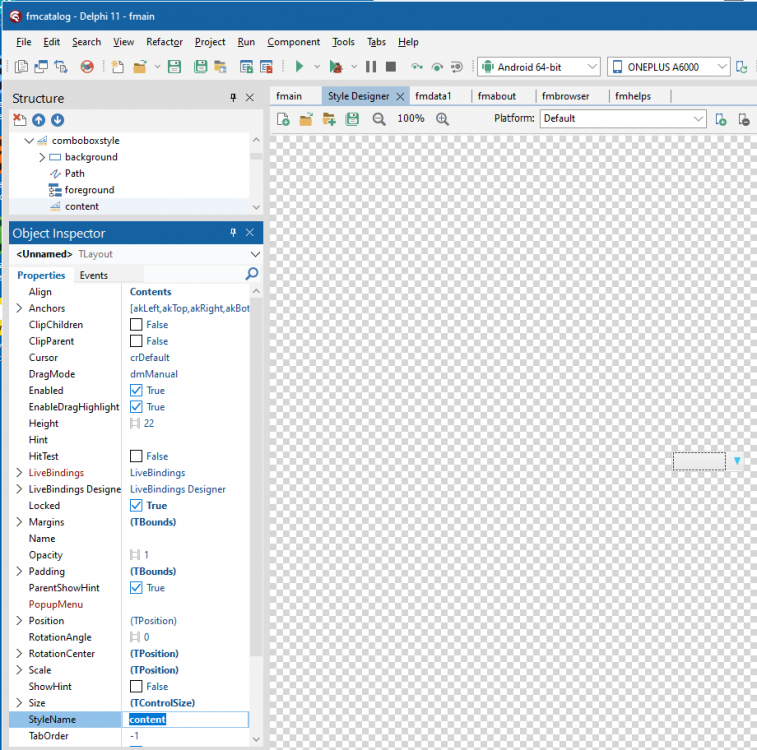The width and height of the screenshot is (757, 750).
Task: Click the Run Until Return icon
Action: 457,67
